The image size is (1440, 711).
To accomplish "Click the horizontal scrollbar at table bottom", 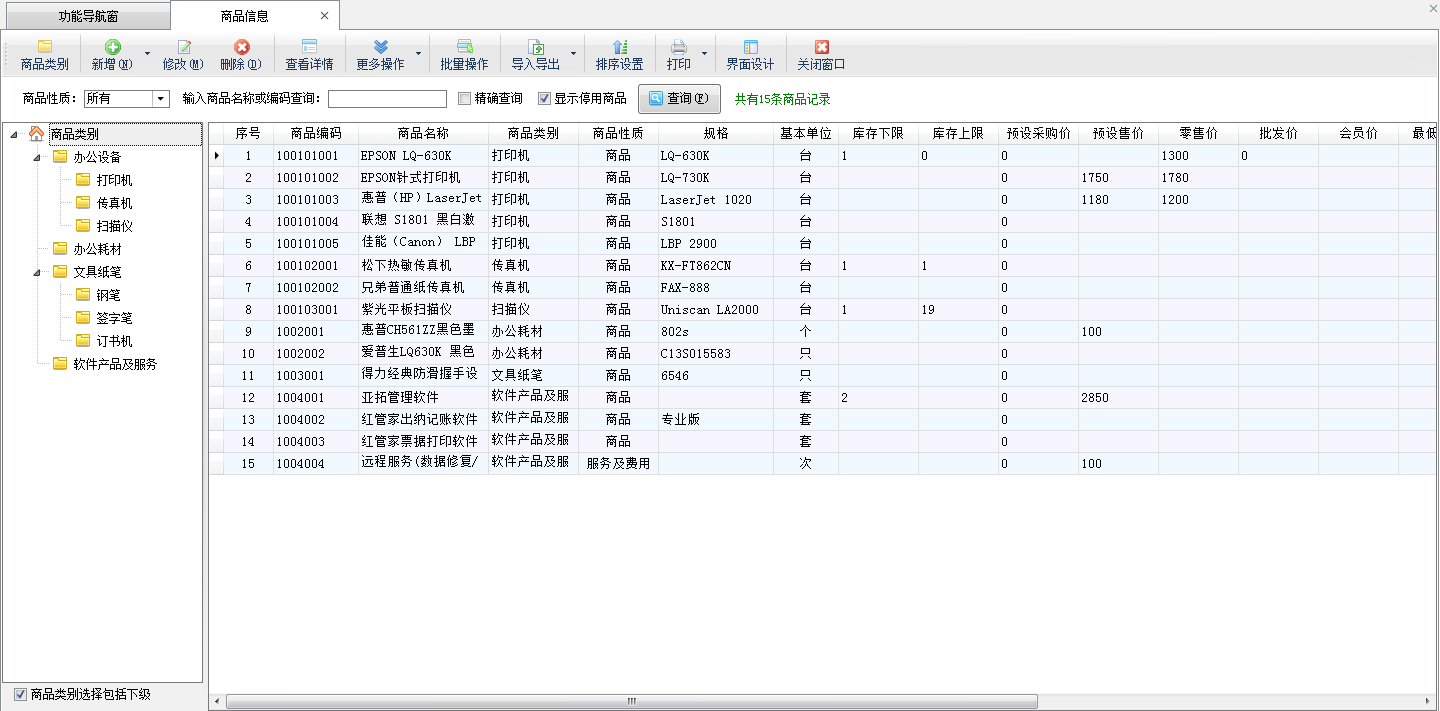I will click(630, 702).
